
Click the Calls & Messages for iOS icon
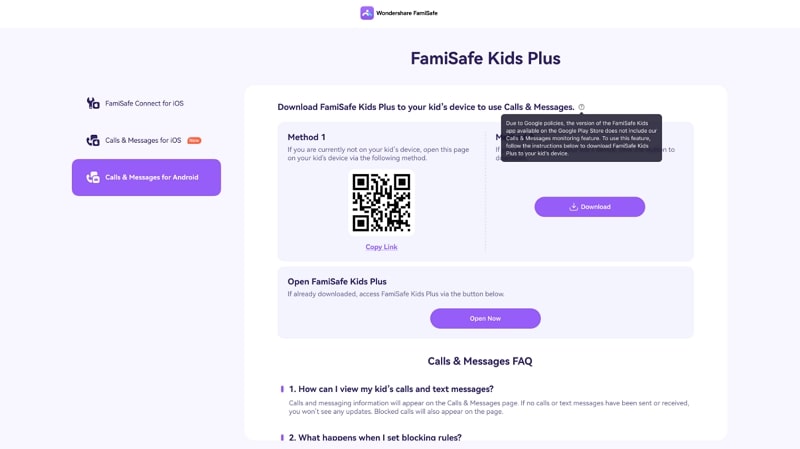click(93, 140)
